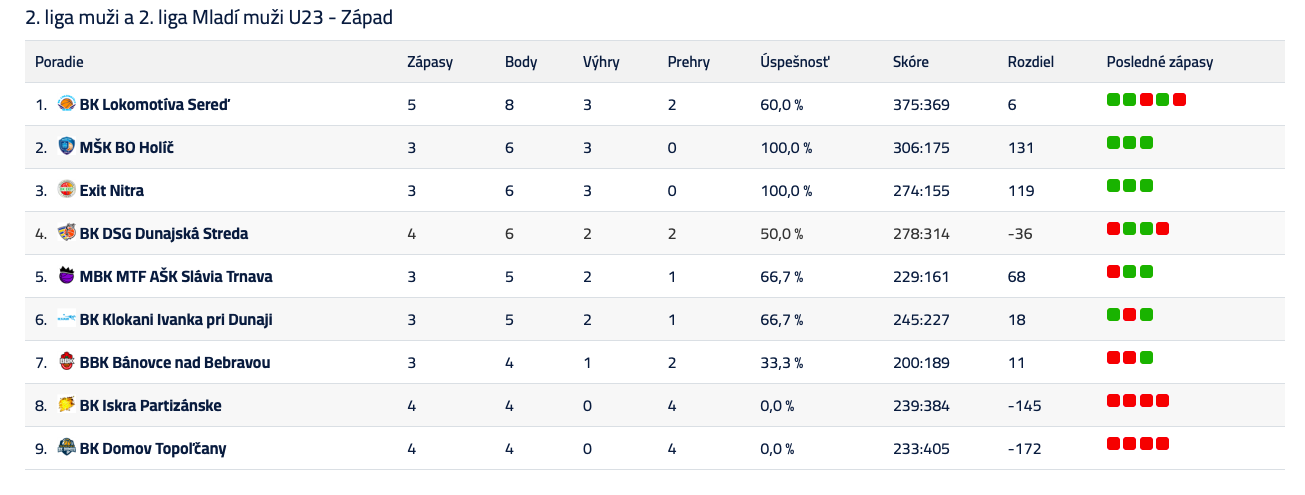
Task: Click Sereď's last red match result square
Action: point(1180,100)
